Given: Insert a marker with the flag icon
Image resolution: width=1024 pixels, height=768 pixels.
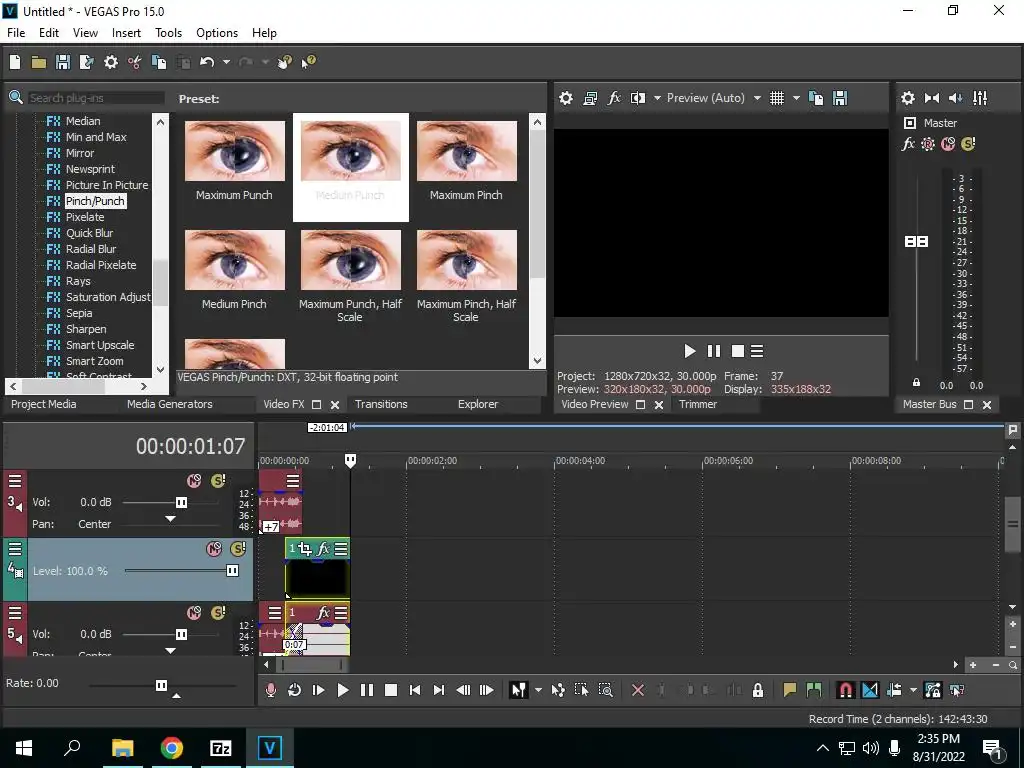Looking at the screenshot, I should [x=790, y=690].
